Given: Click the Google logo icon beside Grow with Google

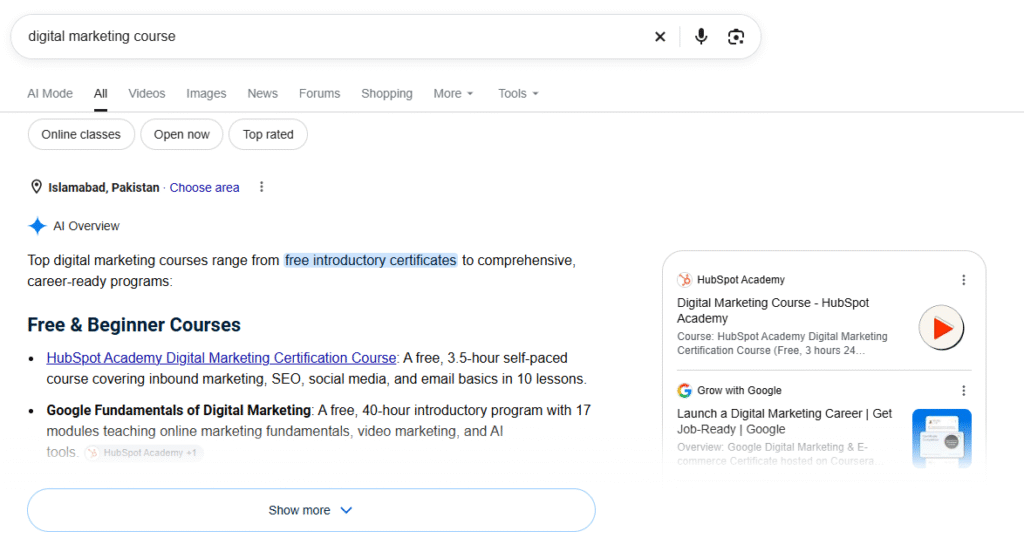Looking at the screenshot, I should (684, 390).
